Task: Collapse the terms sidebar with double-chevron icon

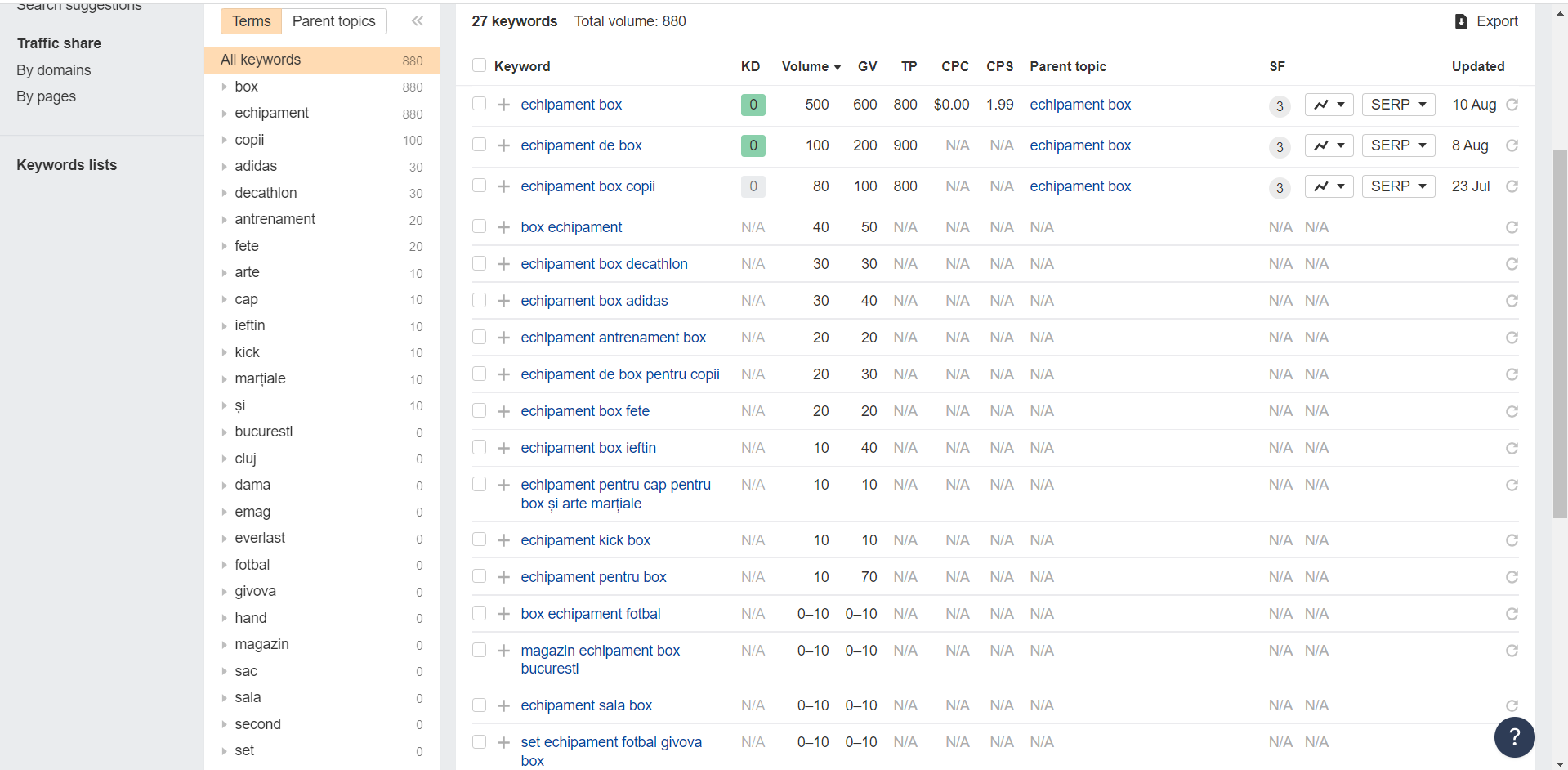Action: point(418,21)
